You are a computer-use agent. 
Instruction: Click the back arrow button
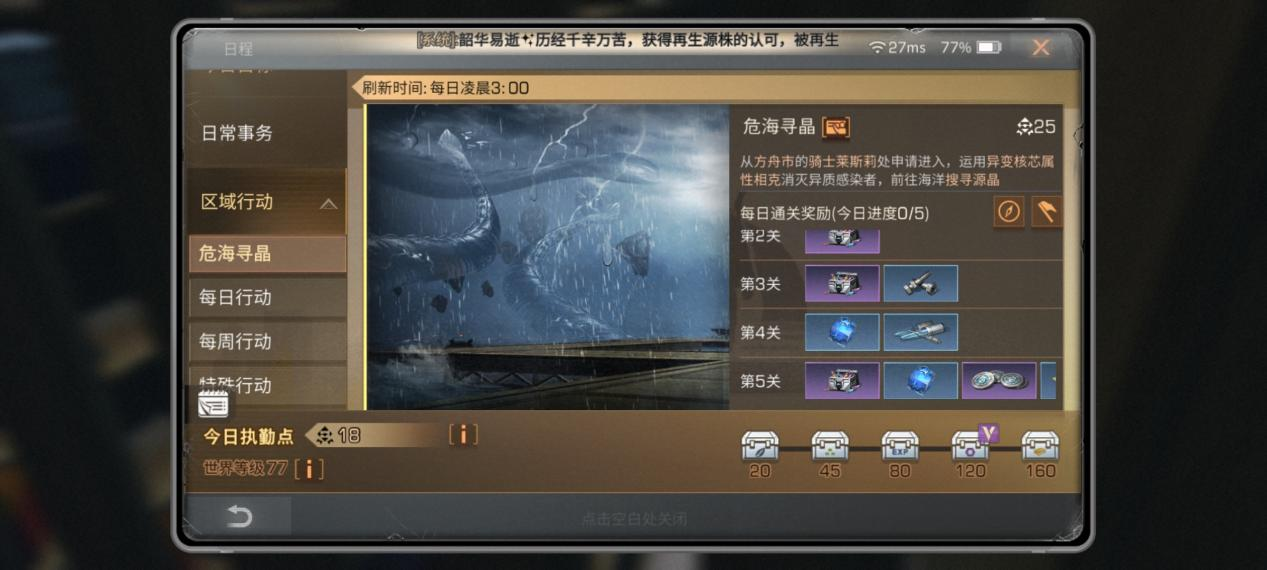point(239,517)
